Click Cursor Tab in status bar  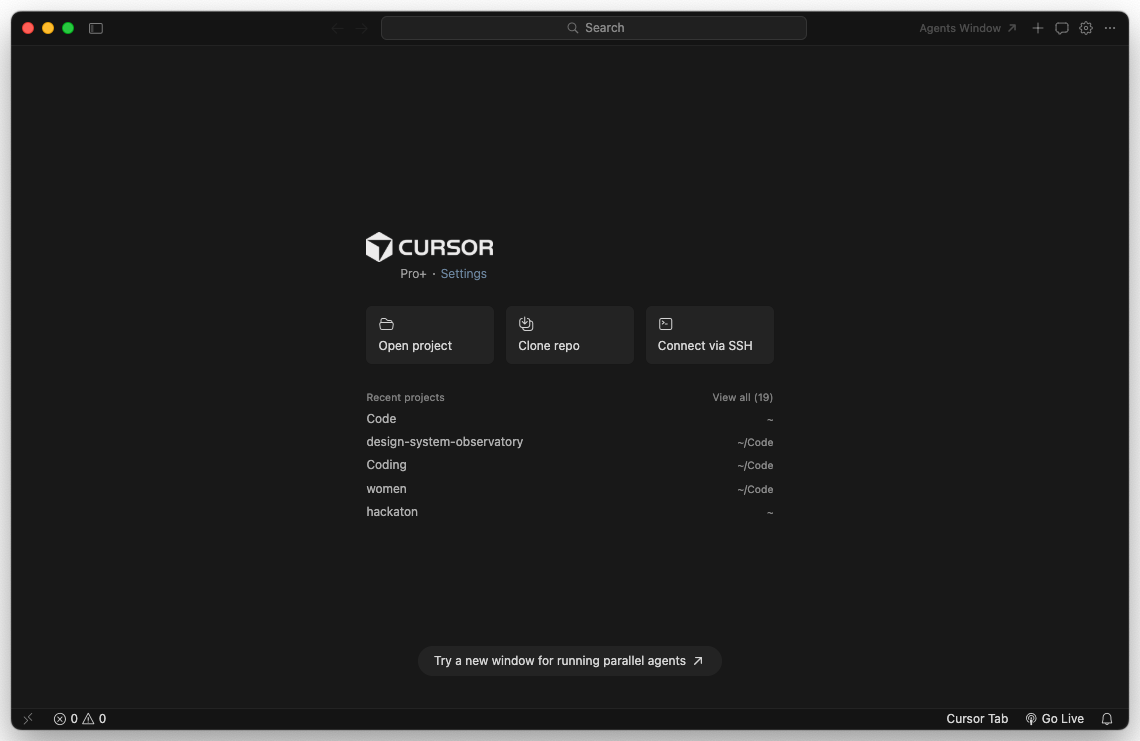click(x=976, y=718)
